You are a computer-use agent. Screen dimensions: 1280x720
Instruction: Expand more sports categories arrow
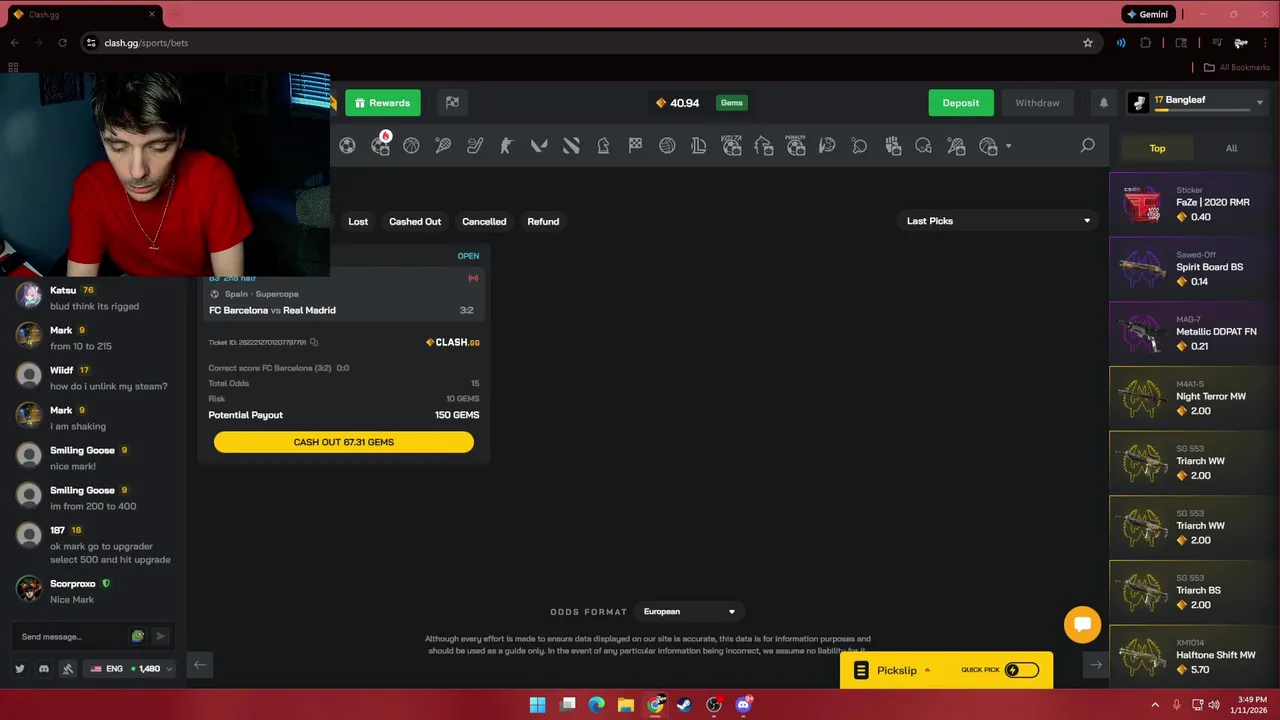coord(1008,146)
